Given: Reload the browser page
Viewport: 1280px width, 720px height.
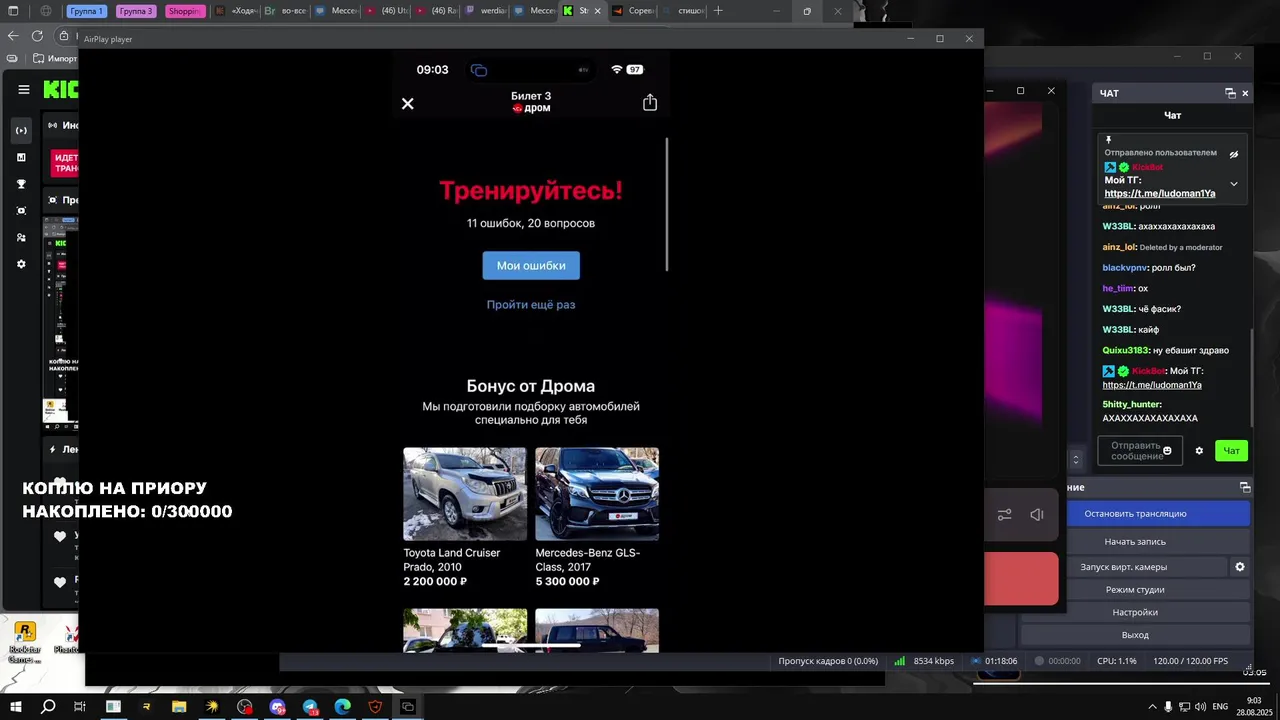Looking at the screenshot, I should click(37, 35).
